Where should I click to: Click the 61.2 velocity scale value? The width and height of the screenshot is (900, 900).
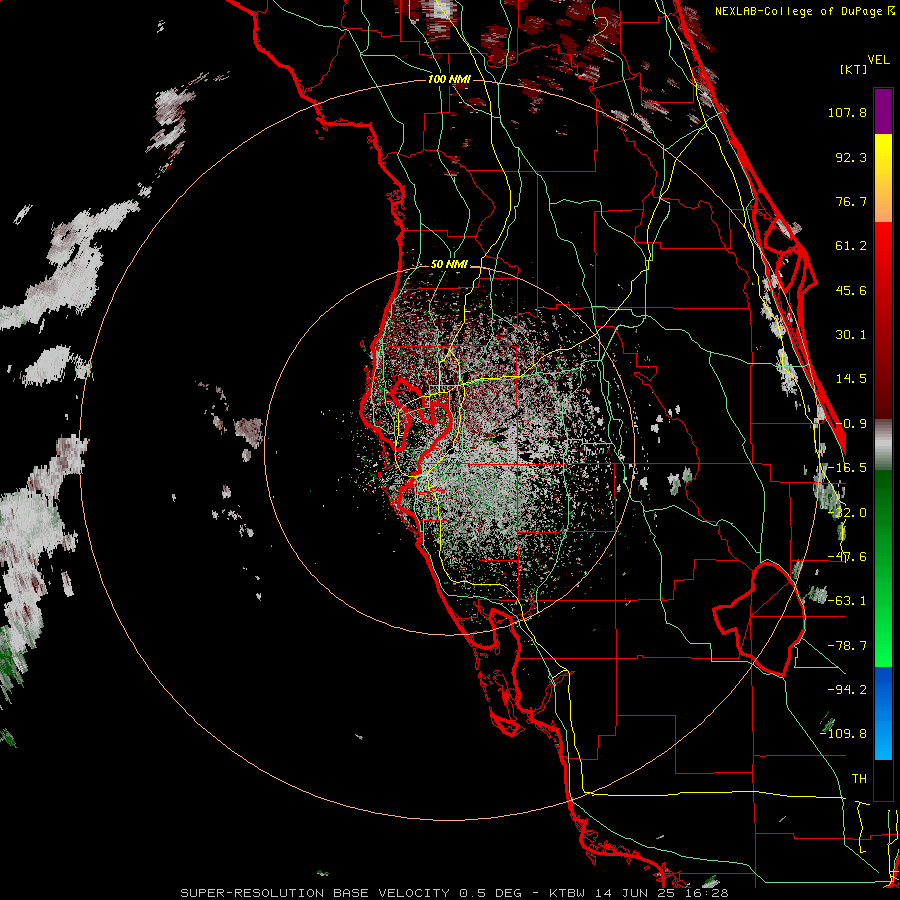tap(851, 246)
